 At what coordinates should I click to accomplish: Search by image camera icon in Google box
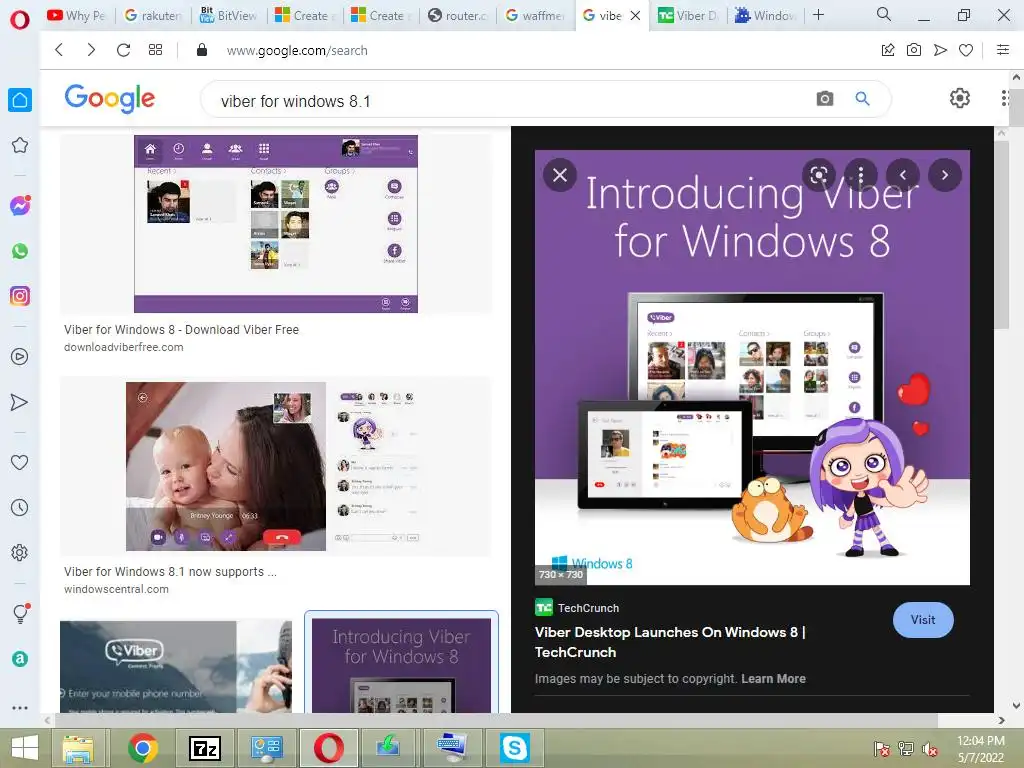click(825, 99)
